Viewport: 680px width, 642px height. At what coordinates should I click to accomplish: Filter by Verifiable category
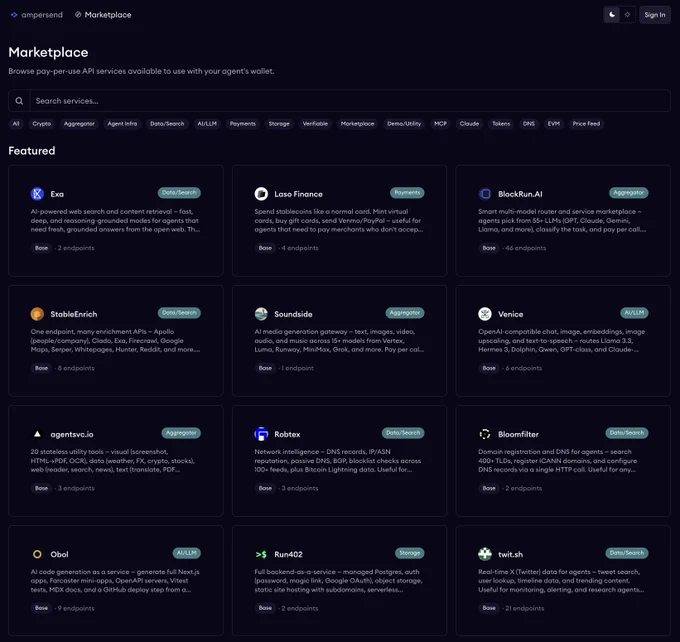pos(315,124)
